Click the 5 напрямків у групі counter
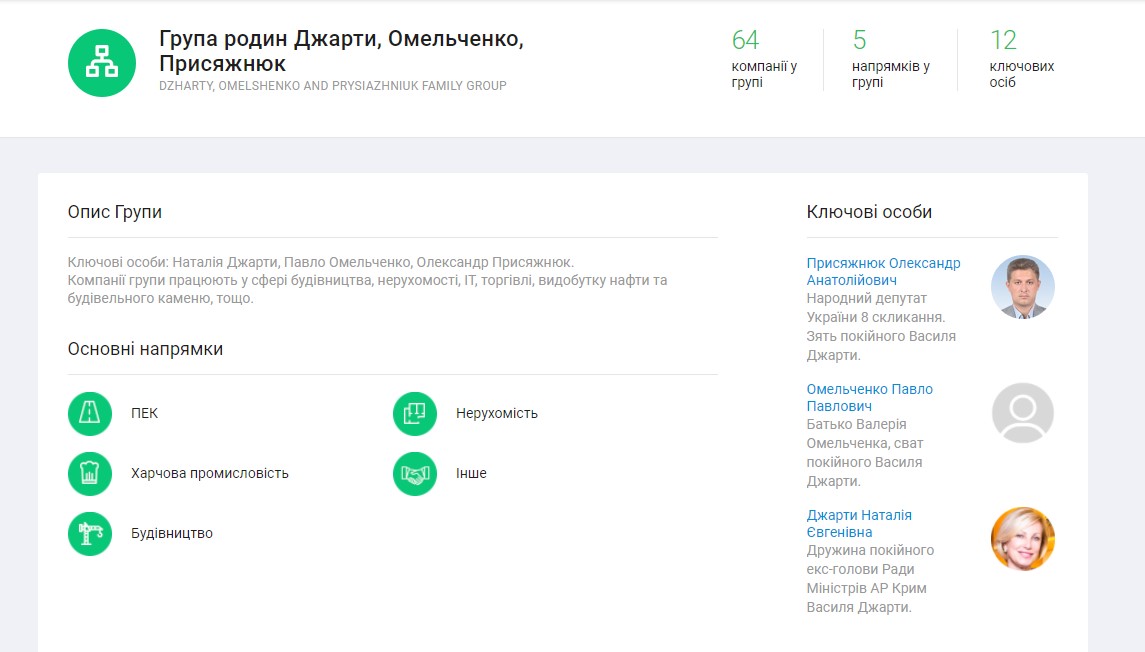 click(x=890, y=59)
